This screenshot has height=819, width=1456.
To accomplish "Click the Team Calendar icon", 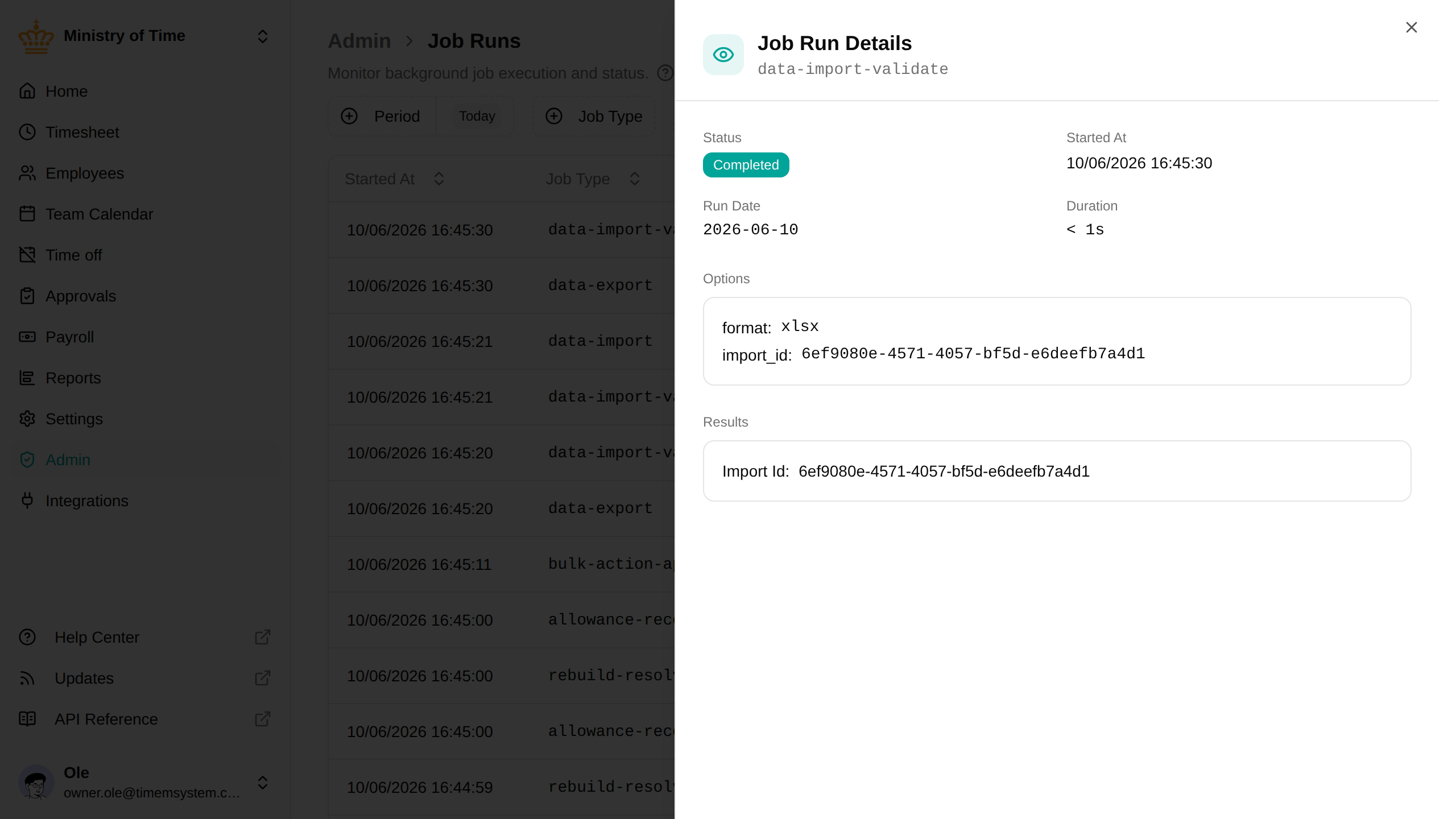I will [27, 214].
